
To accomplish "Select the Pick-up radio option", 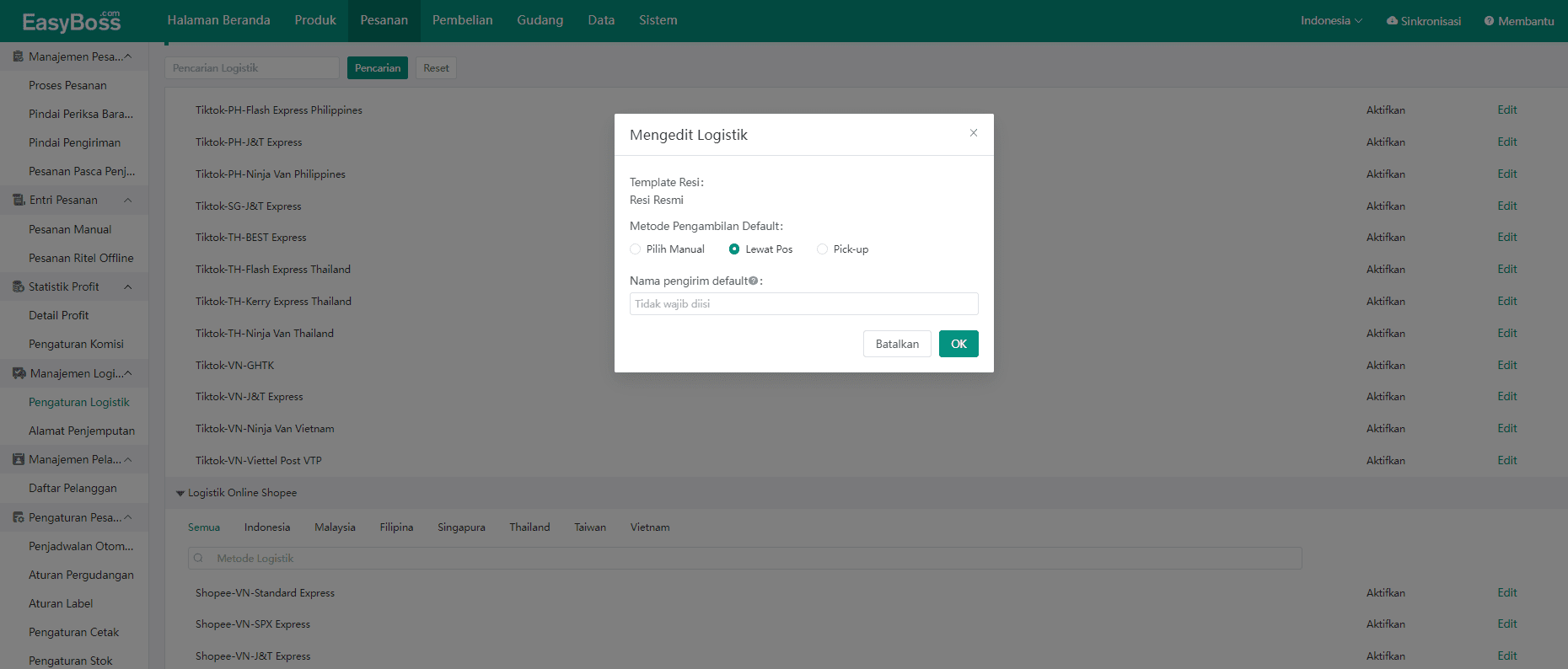I will pos(822,249).
